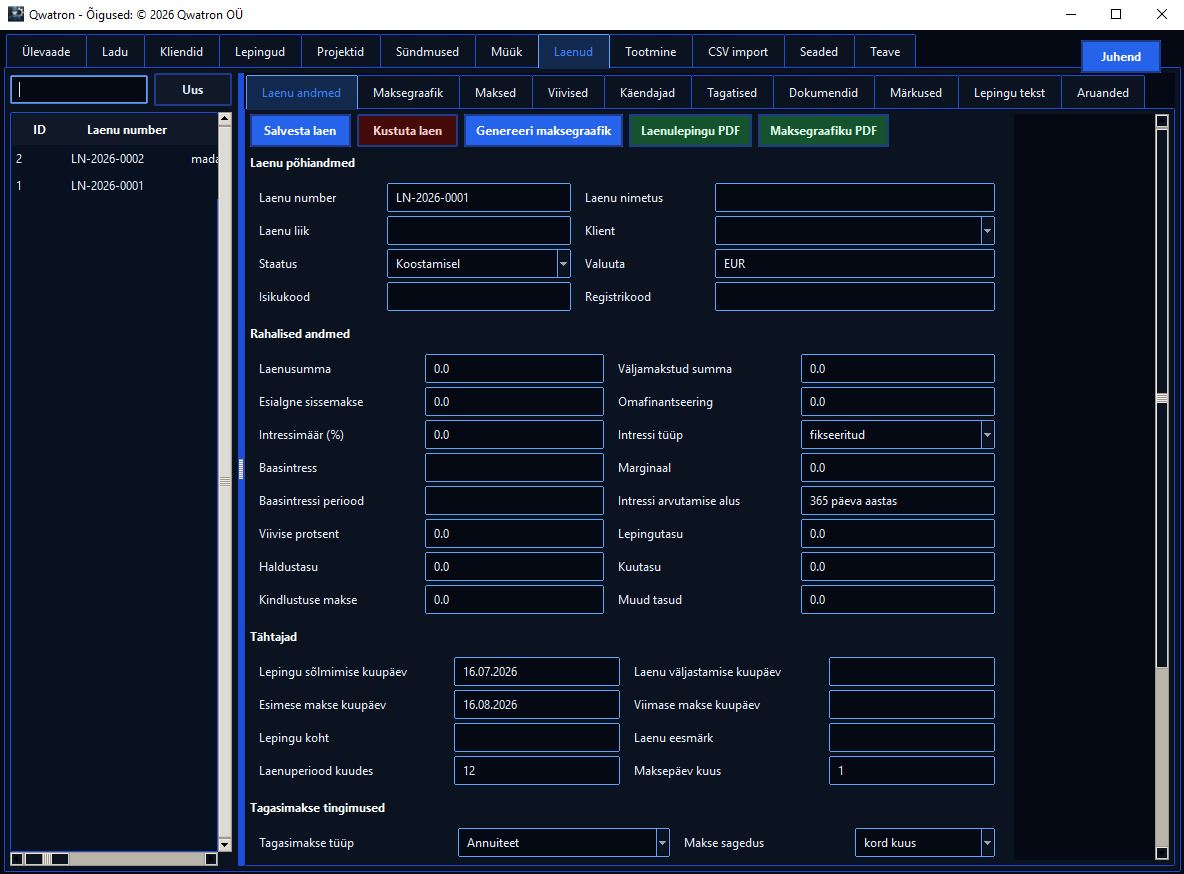The image size is (1184, 874).
Task: Switch to the Käendajad tab
Action: (647, 93)
